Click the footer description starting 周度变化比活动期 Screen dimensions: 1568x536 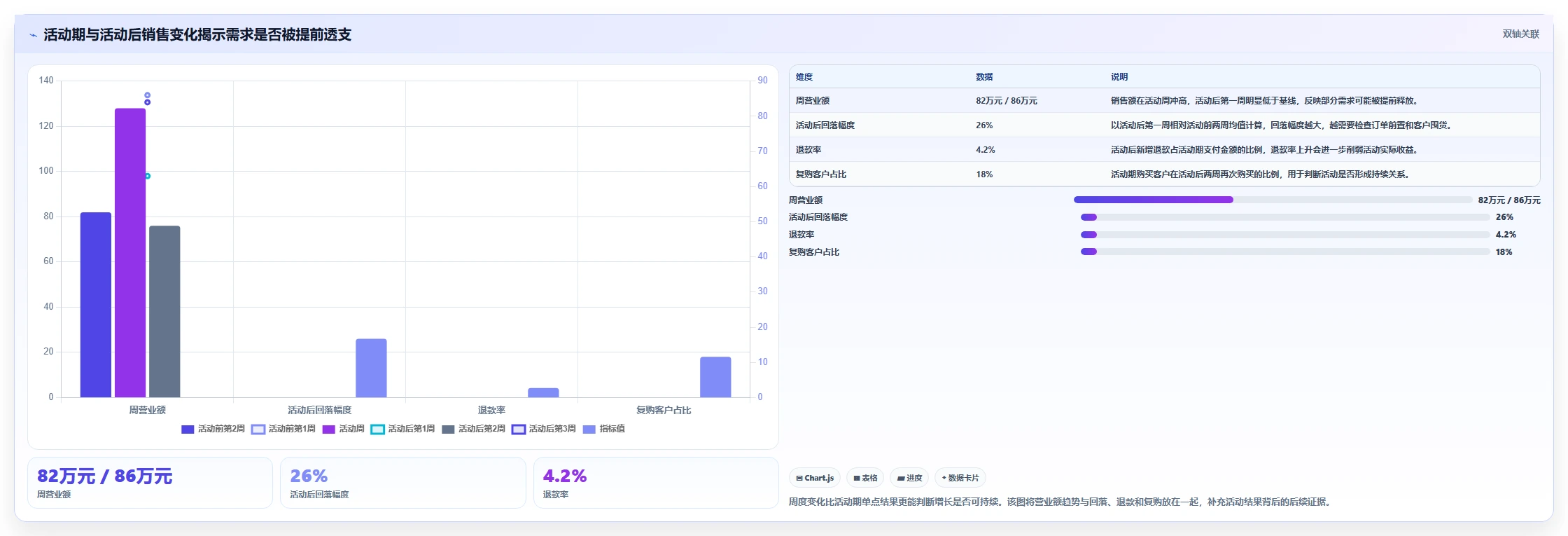point(1061,502)
